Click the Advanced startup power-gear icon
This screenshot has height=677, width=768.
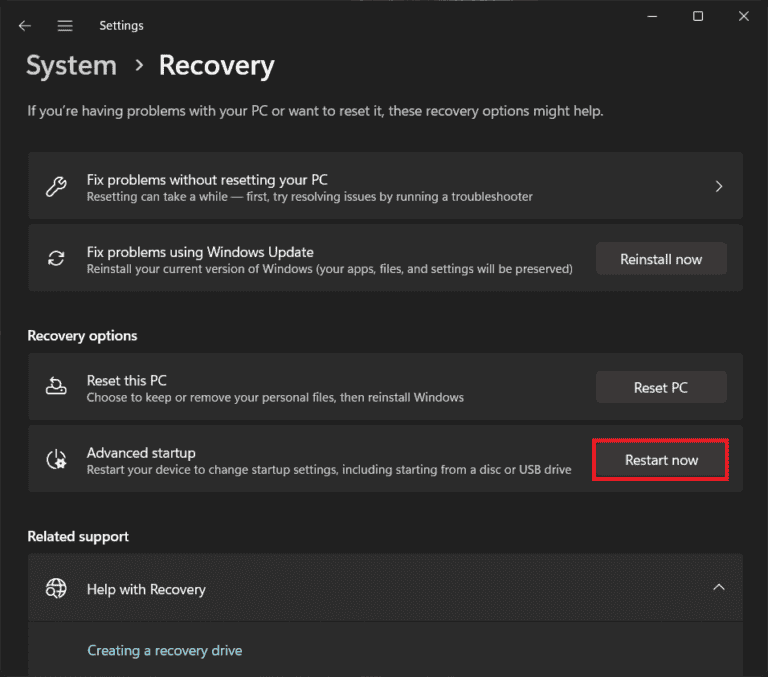pos(57,460)
